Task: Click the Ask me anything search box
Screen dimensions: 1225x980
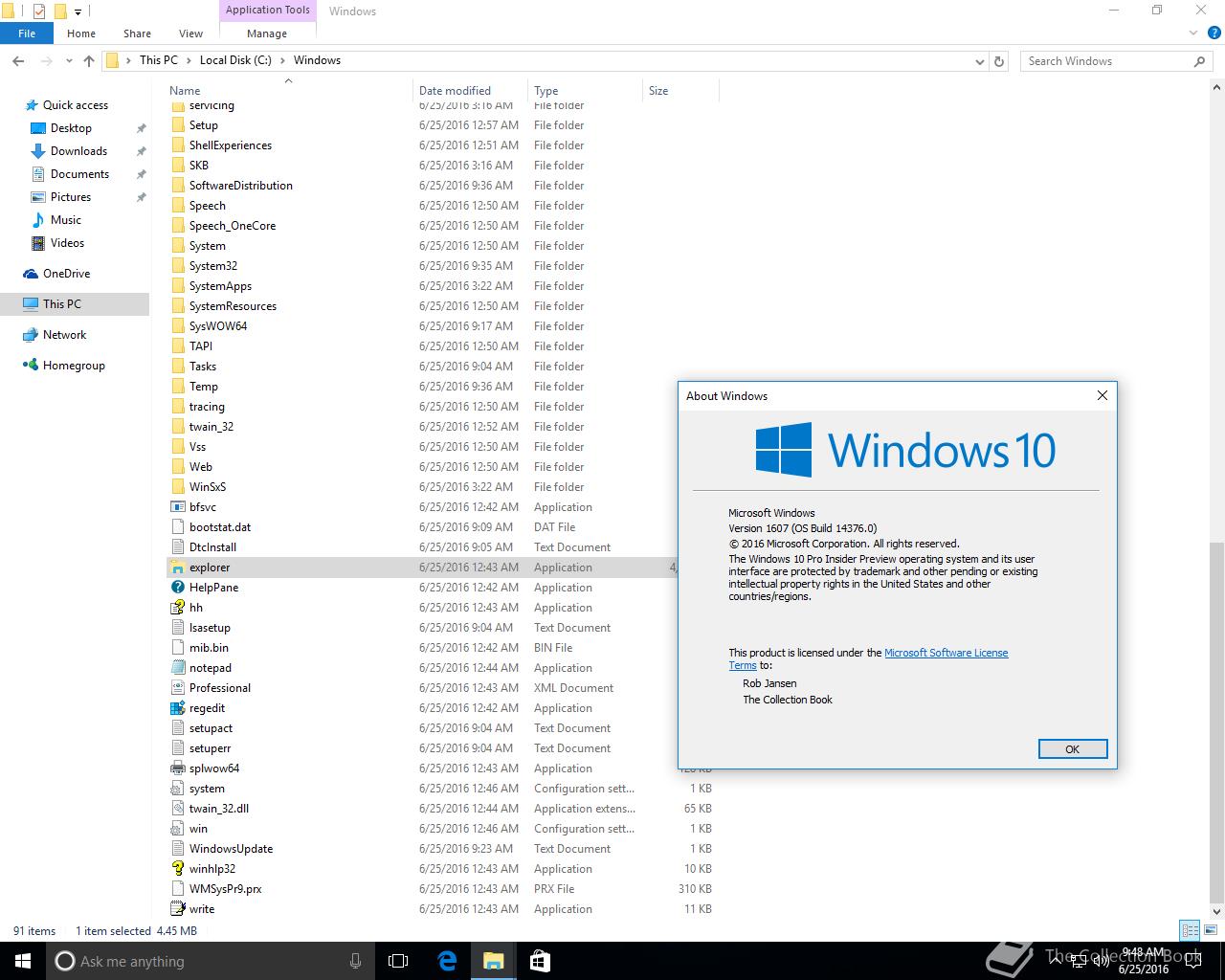Action: (x=211, y=961)
